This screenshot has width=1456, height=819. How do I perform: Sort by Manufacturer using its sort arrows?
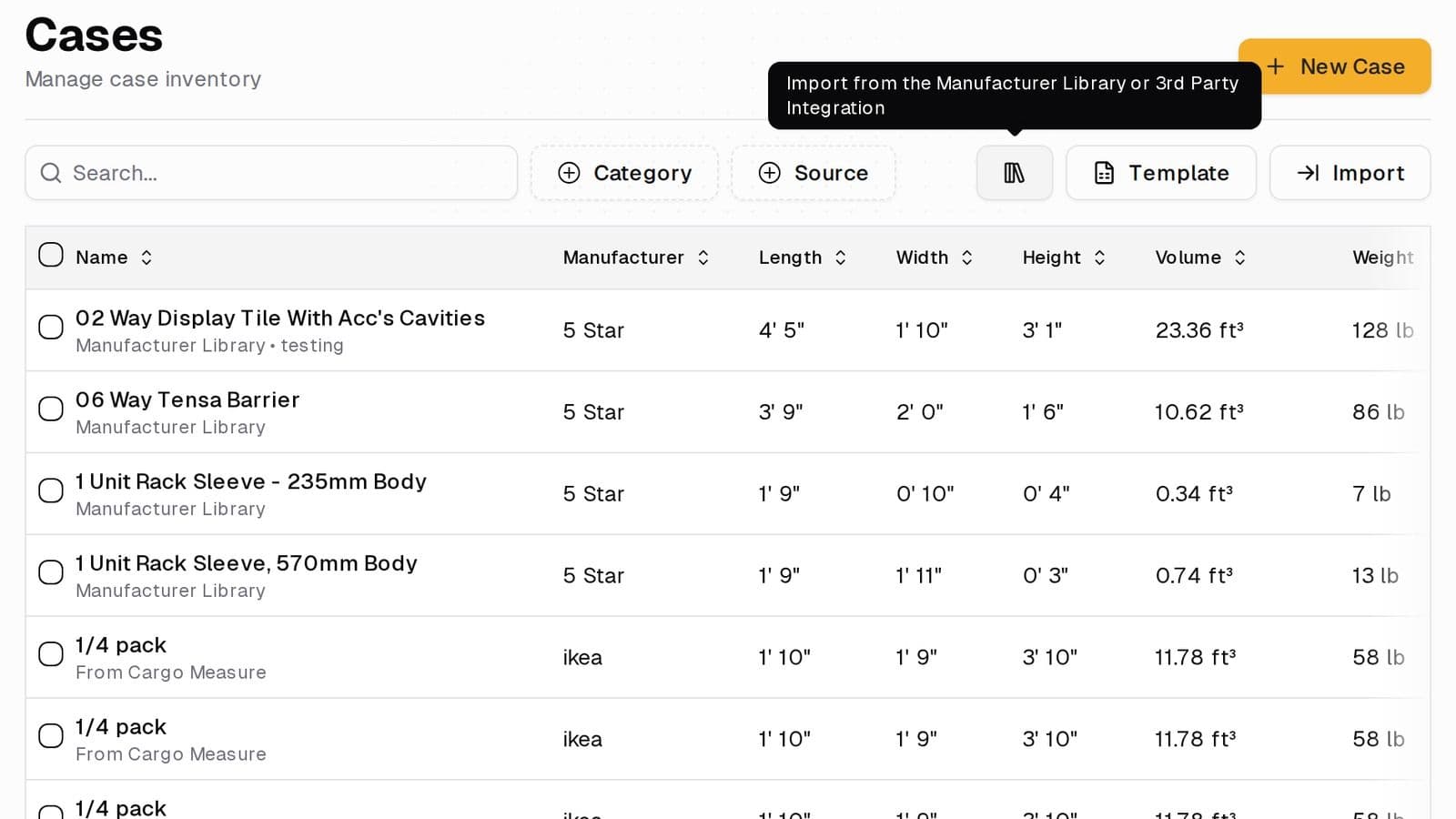(703, 258)
